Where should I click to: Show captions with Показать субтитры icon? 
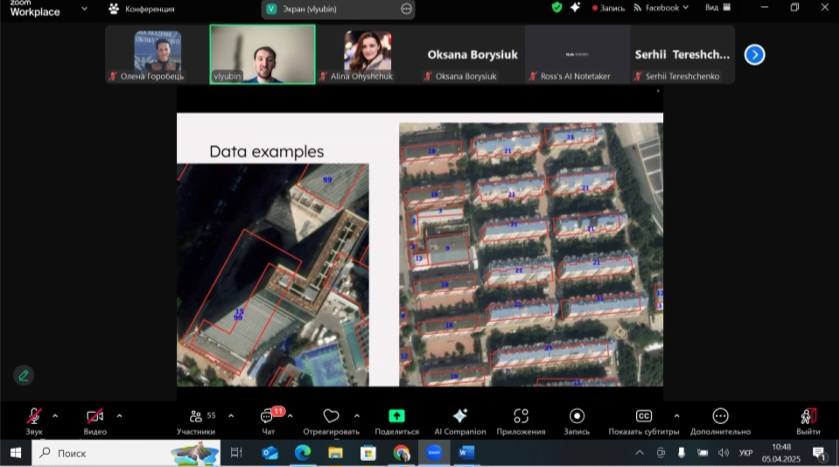click(x=644, y=416)
